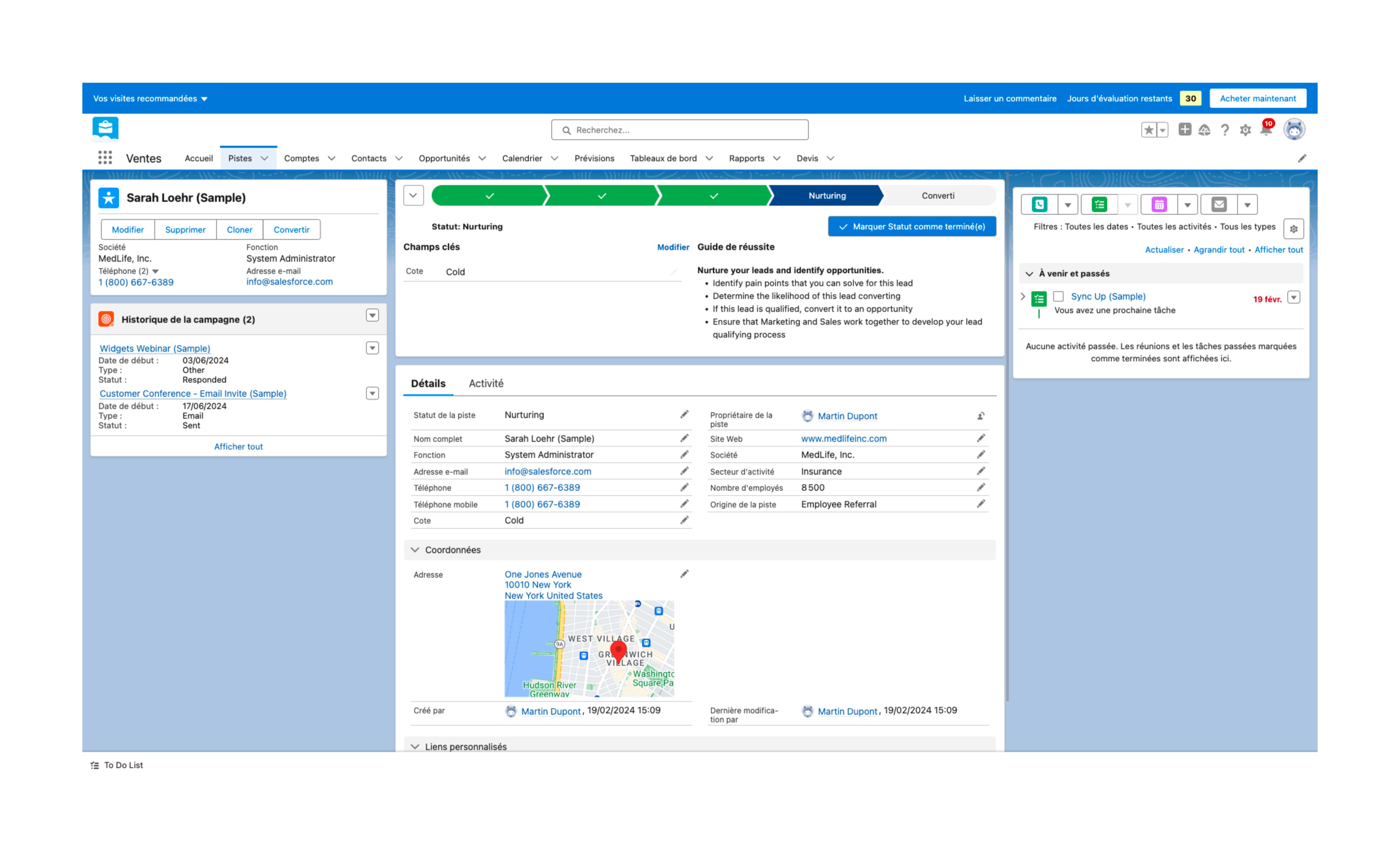Image resolution: width=1400 pixels, height=860 pixels.
Task: Edit the Site Web field pencil
Action: 980,438
